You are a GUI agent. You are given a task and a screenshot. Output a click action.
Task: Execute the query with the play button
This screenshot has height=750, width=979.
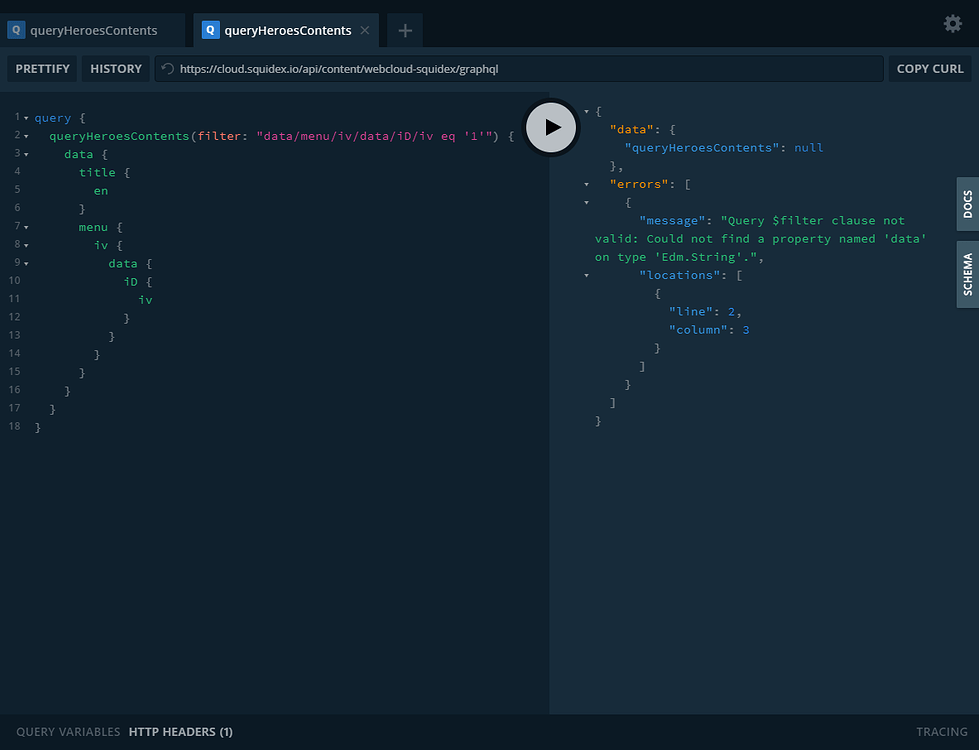551,127
